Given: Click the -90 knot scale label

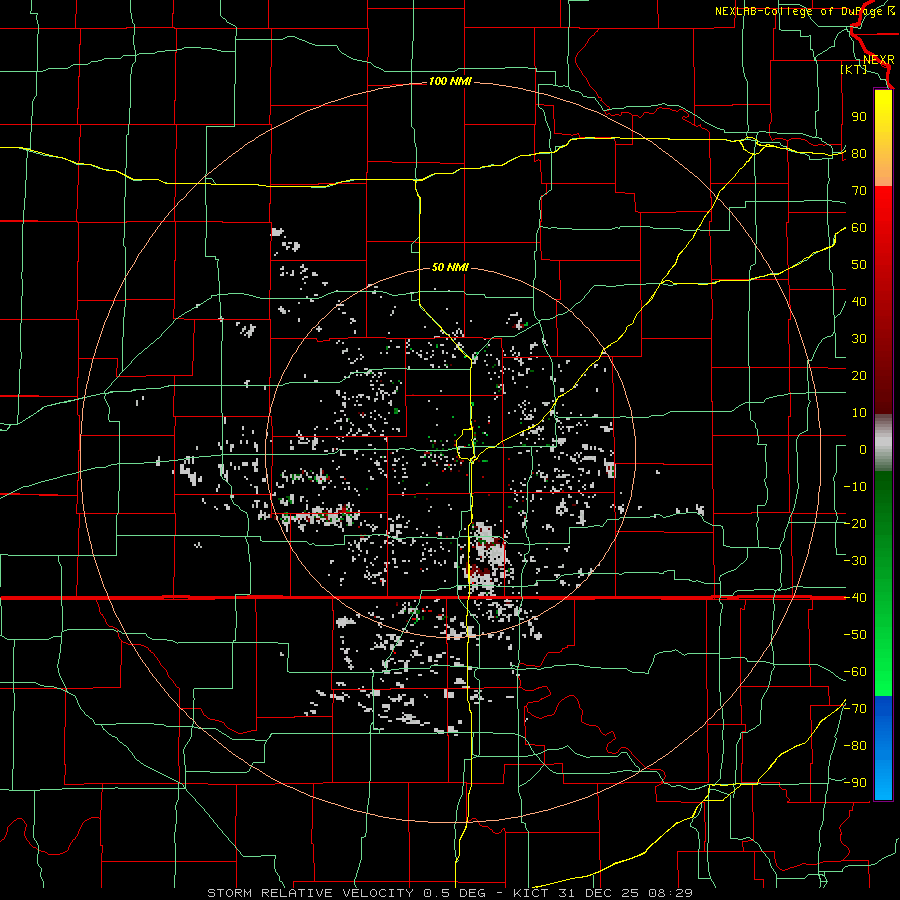Looking at the screenshot, I should (855, 783).
